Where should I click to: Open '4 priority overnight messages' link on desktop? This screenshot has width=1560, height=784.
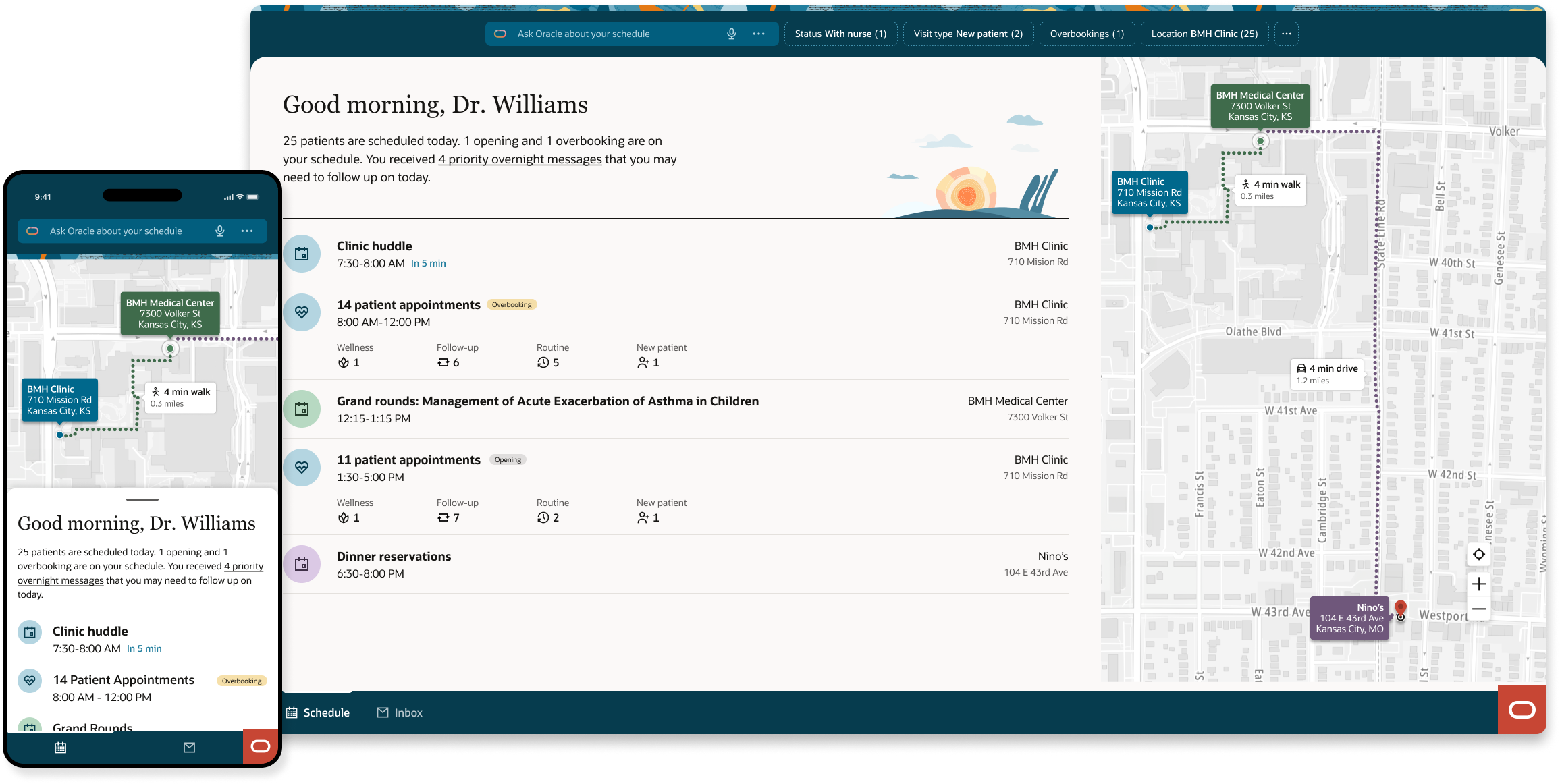(520, 159)
